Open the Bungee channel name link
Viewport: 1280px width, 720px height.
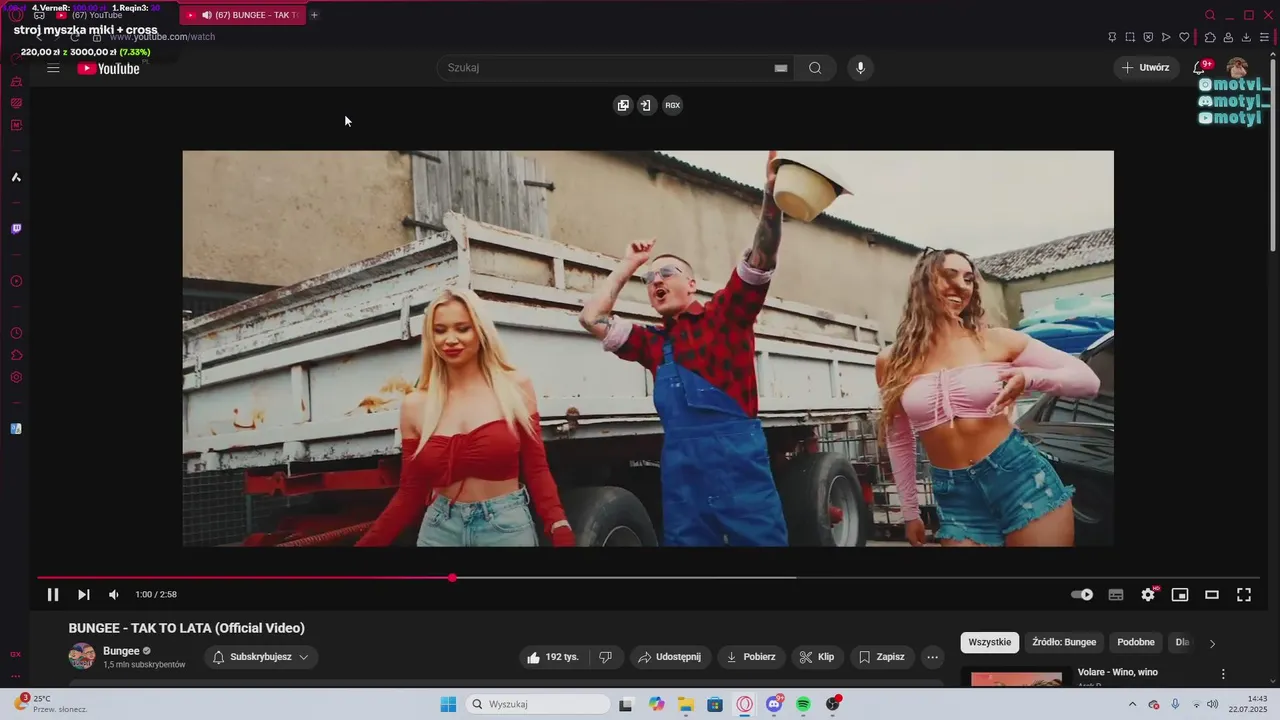[121, 651]
